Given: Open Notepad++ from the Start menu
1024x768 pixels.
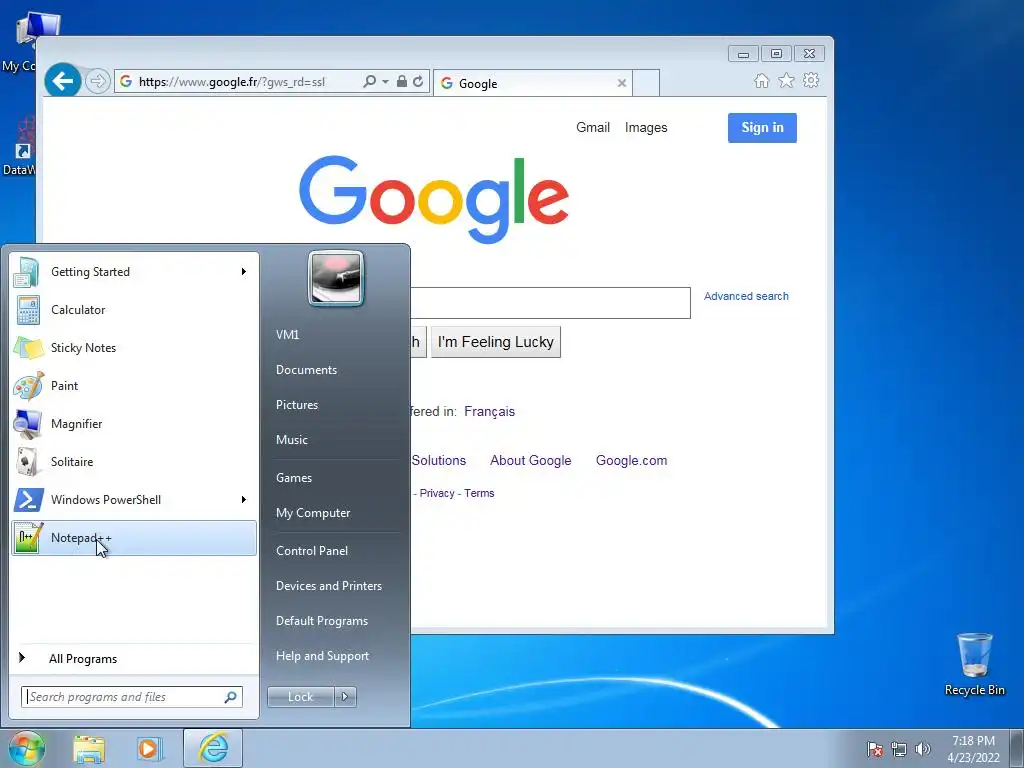Looking at the screenshot, I should (134, 538).
